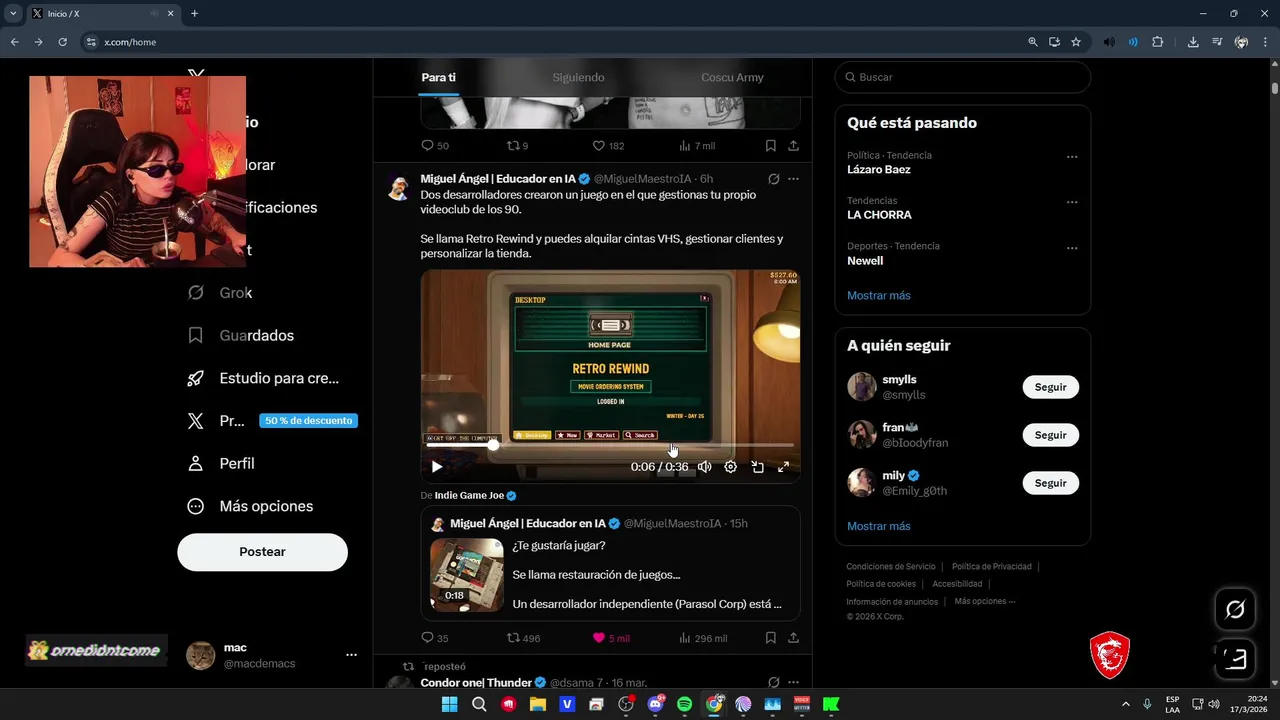
Task: Open account menu next to macdemacs
Action: click(351, 655)
